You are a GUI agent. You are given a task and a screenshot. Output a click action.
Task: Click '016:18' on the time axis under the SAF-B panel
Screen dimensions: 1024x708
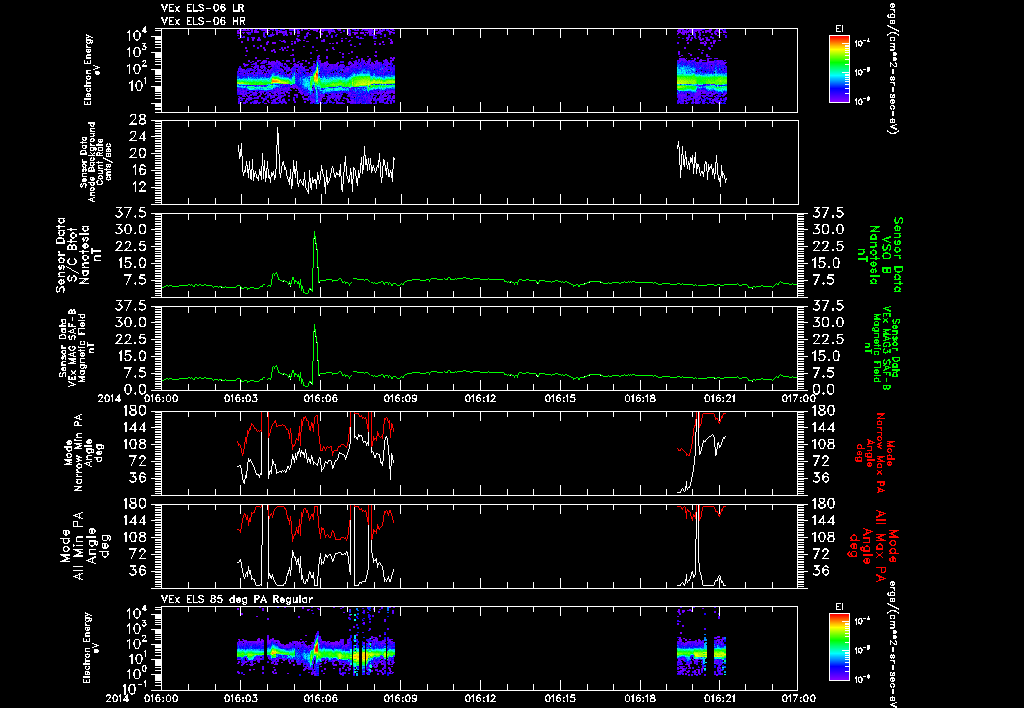tap(640, 398)
